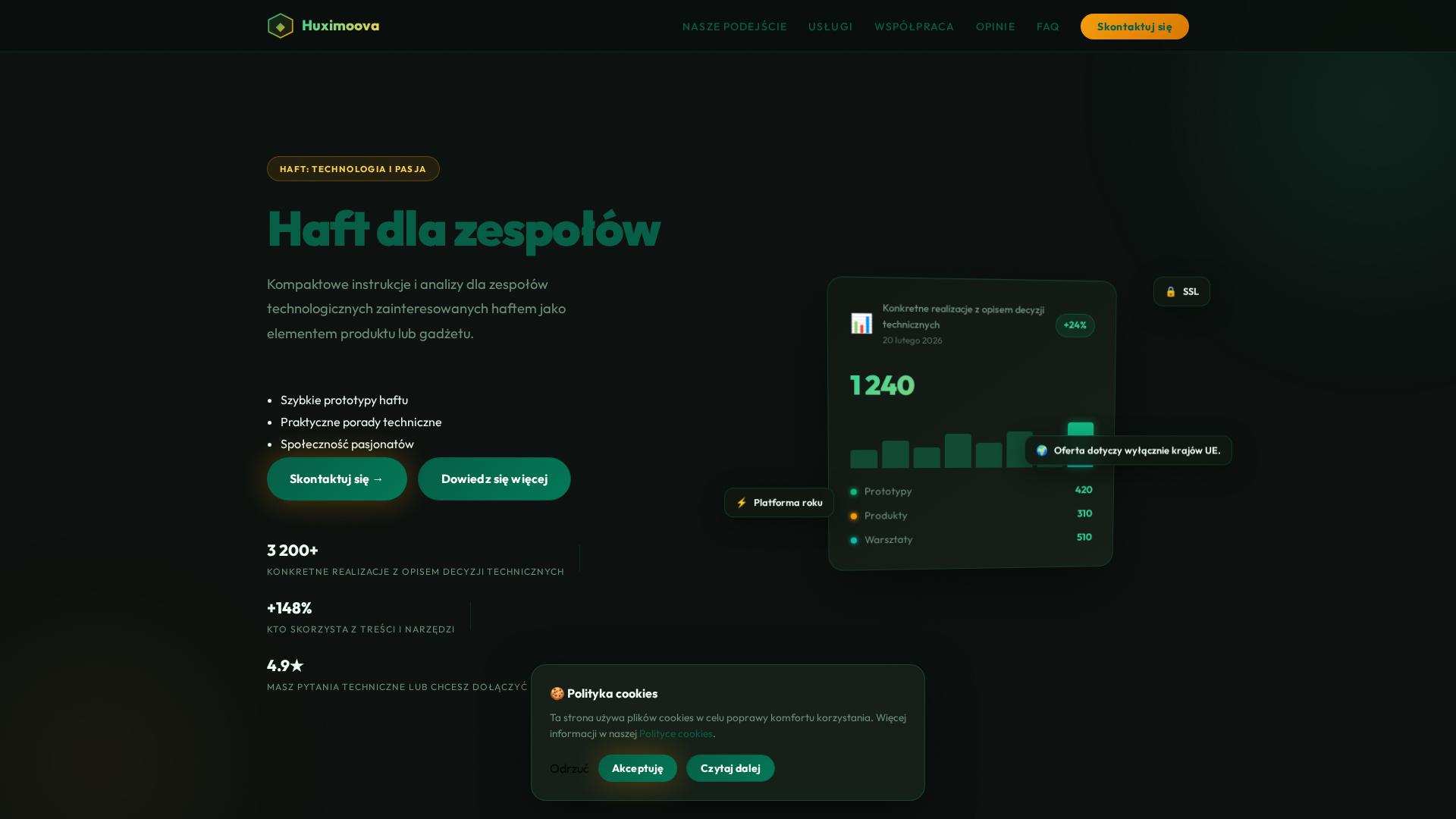This screenshot has height=819, width=1456.
Task: Open the Polityce cookies link
Action: (676, 733)
